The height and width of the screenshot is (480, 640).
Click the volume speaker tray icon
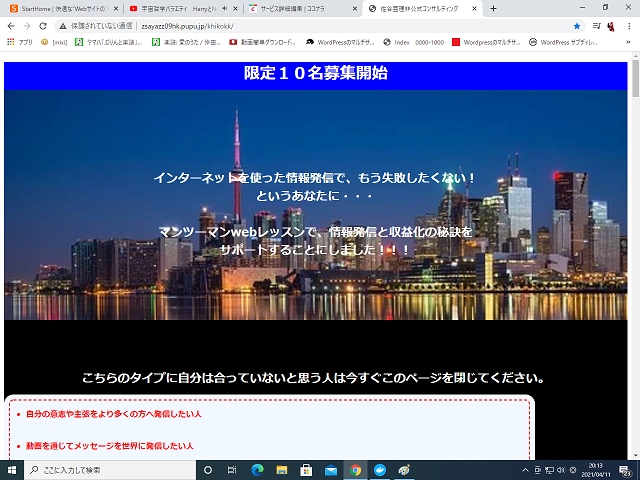(561, 470)
